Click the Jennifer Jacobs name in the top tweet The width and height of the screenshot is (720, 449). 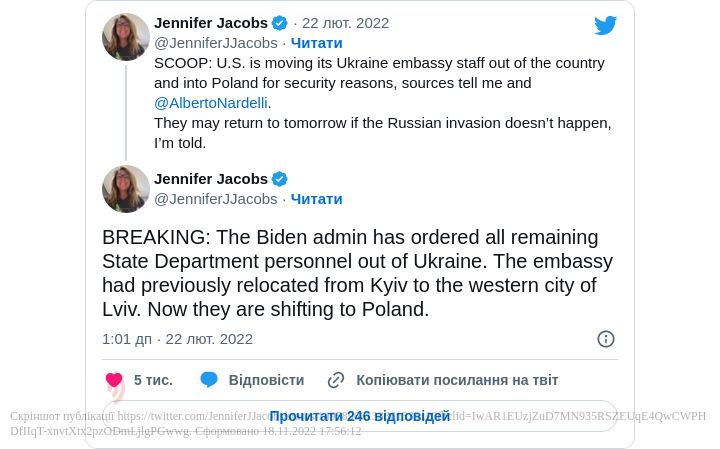tap(211, 23)
